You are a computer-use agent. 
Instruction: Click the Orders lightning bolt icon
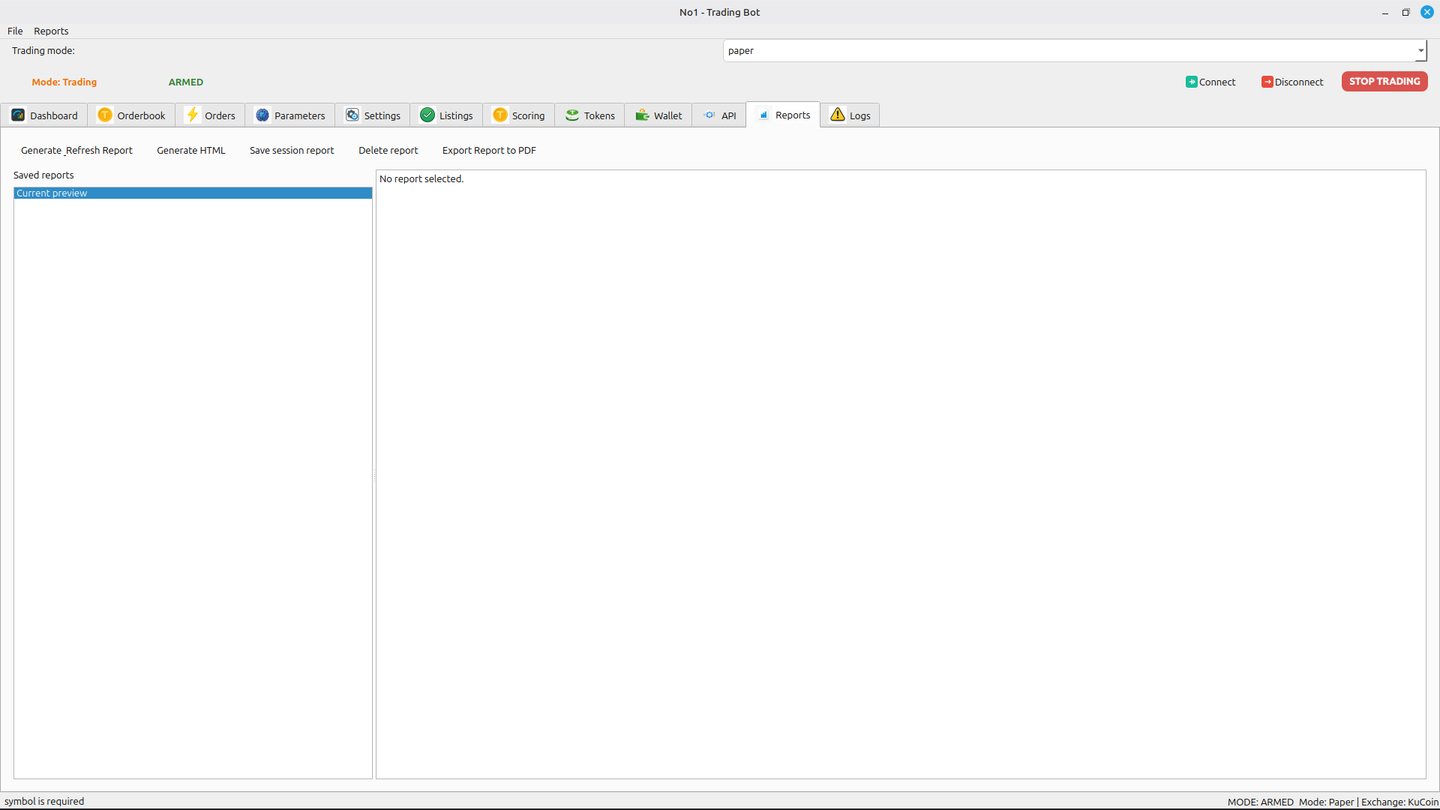193,115
